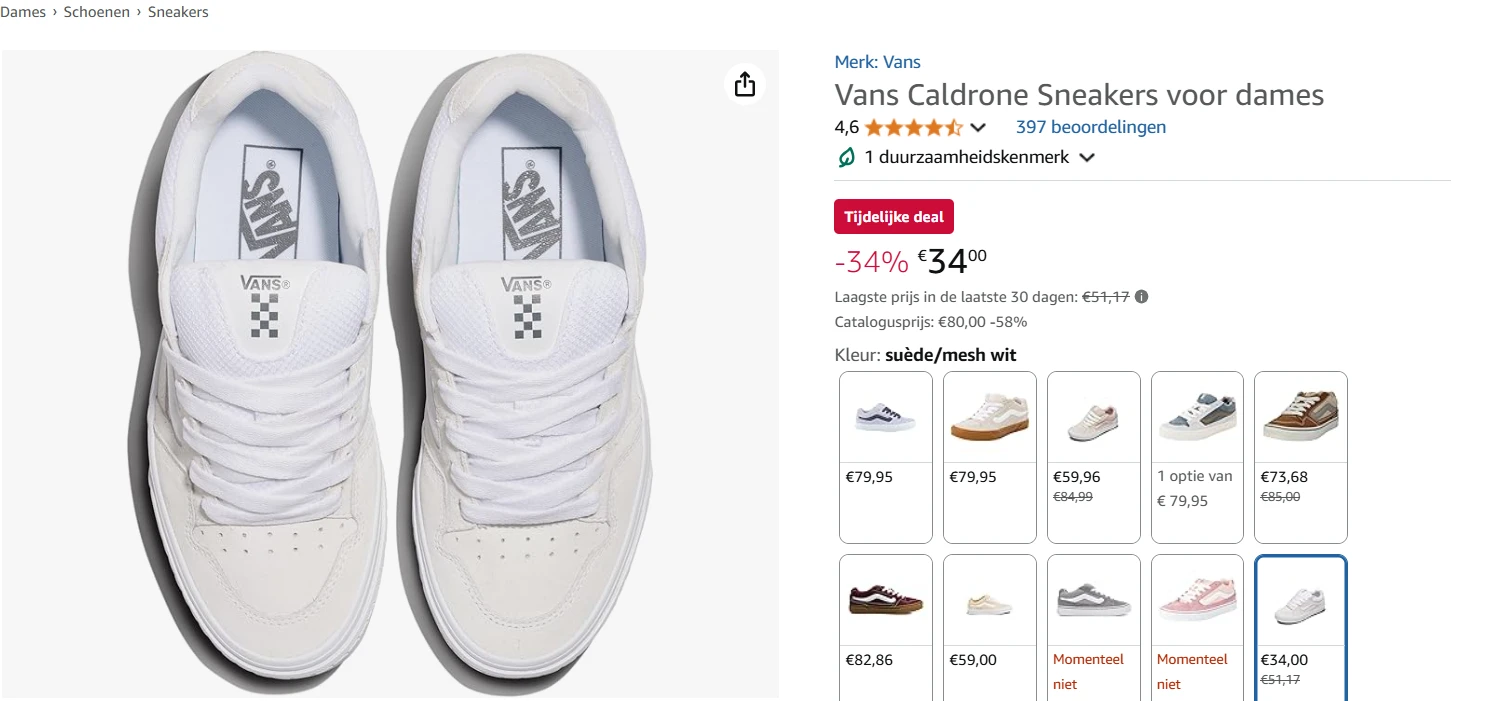The width and height of the screenshot is (1486, 701).
Task: Pick the bordeaux red sneaker option
Action: [x=885, y=598]
